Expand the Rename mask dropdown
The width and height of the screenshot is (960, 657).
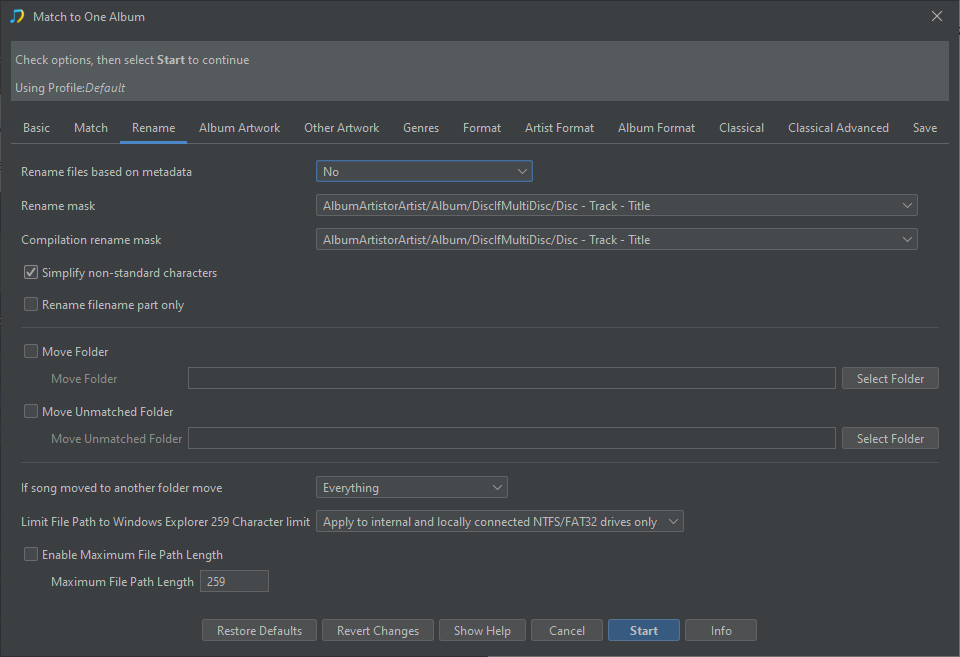(617, 206)
